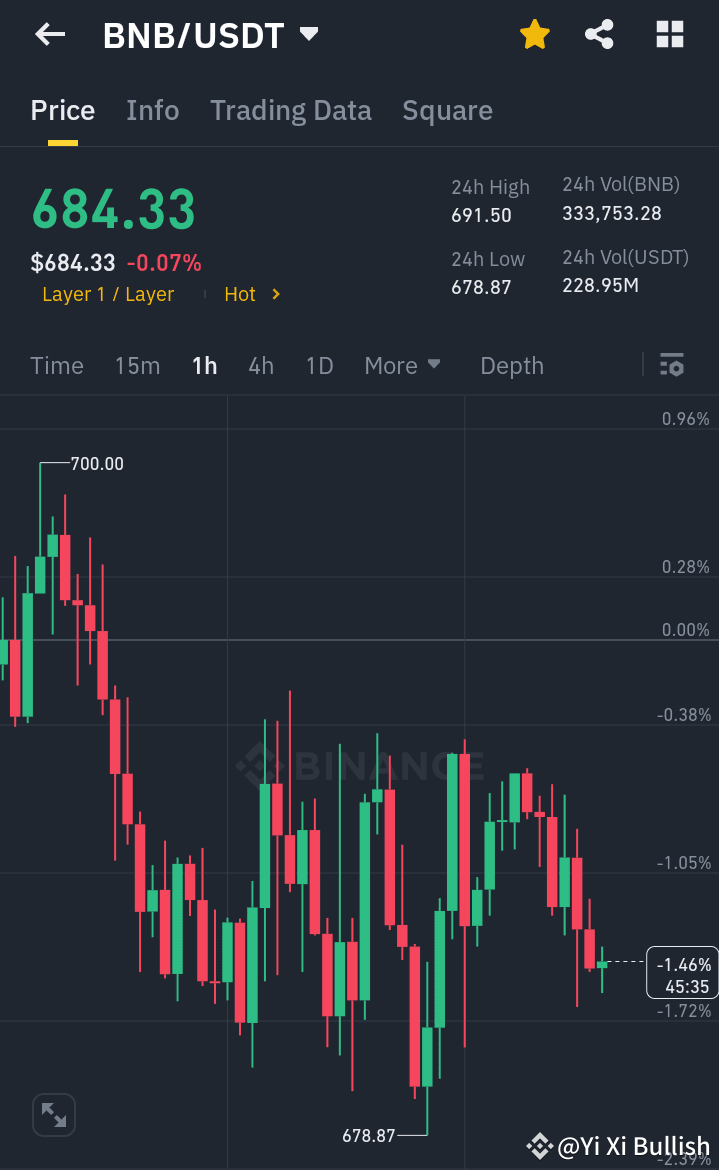Switch to the Trading Data tab
This screenshot has height=1170, width=719.
(290, 110)
